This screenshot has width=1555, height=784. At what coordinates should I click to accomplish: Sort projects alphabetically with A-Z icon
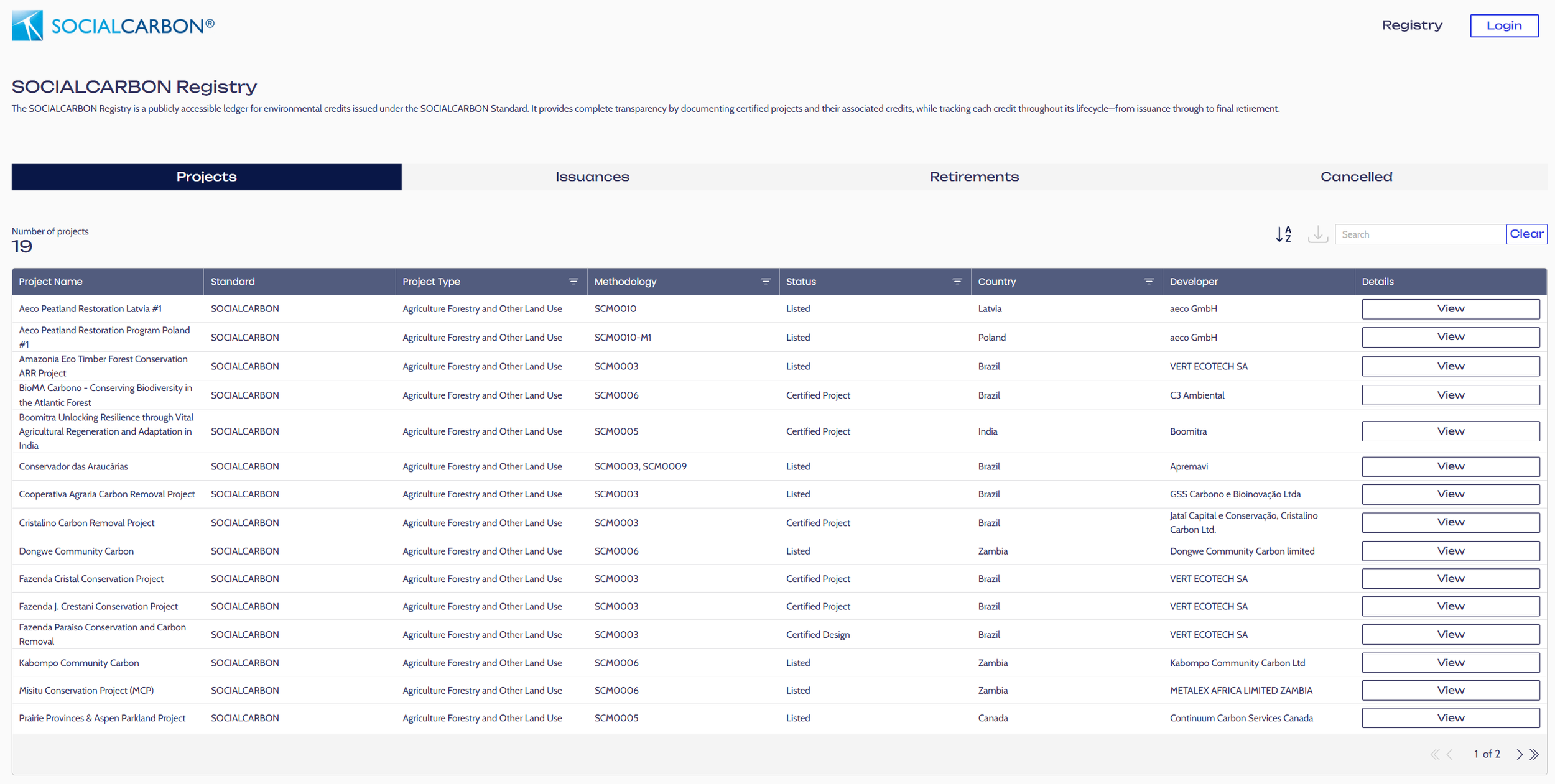tap(1284, 234)
